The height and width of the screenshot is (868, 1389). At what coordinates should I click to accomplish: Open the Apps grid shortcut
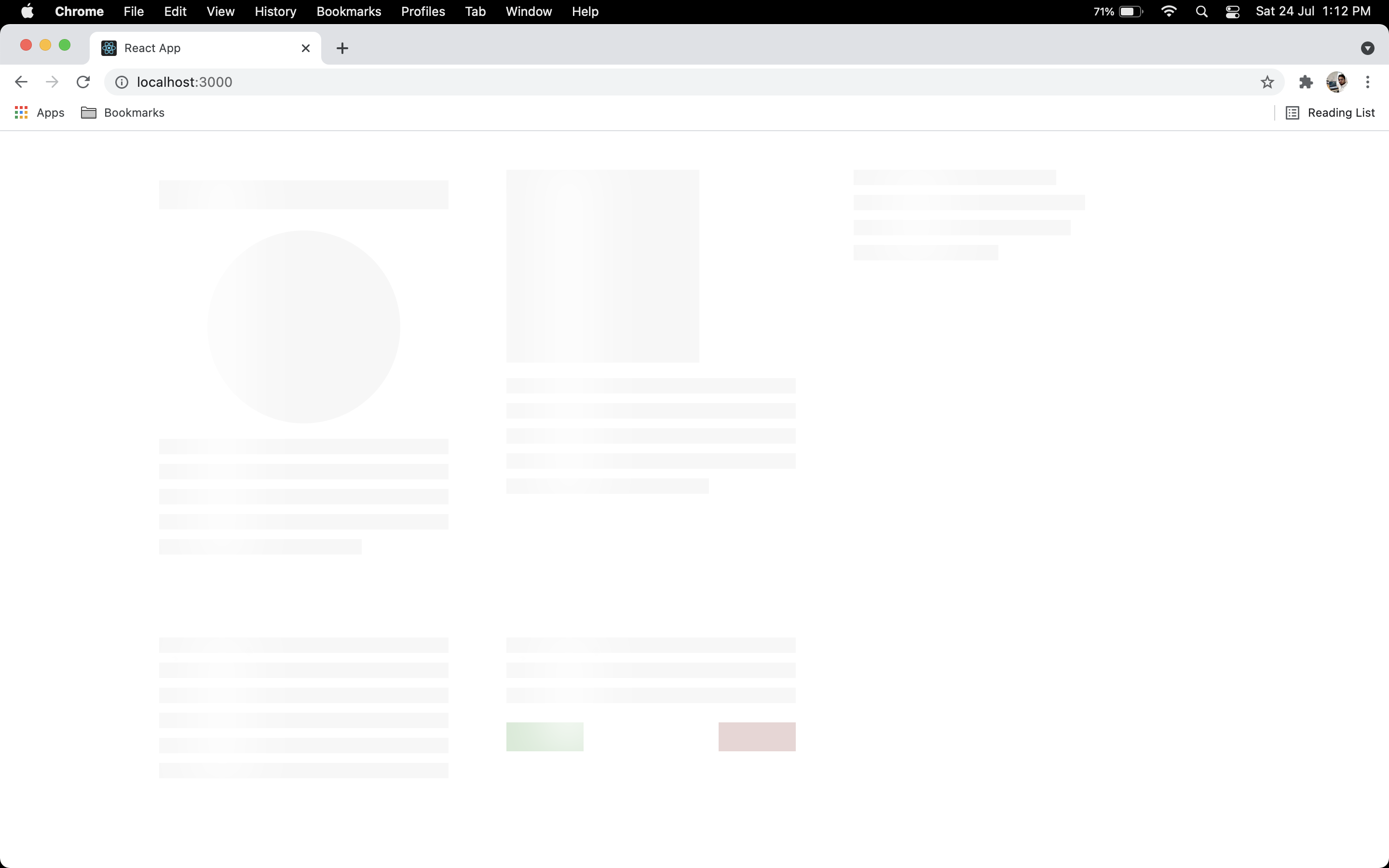pos(39,112)
